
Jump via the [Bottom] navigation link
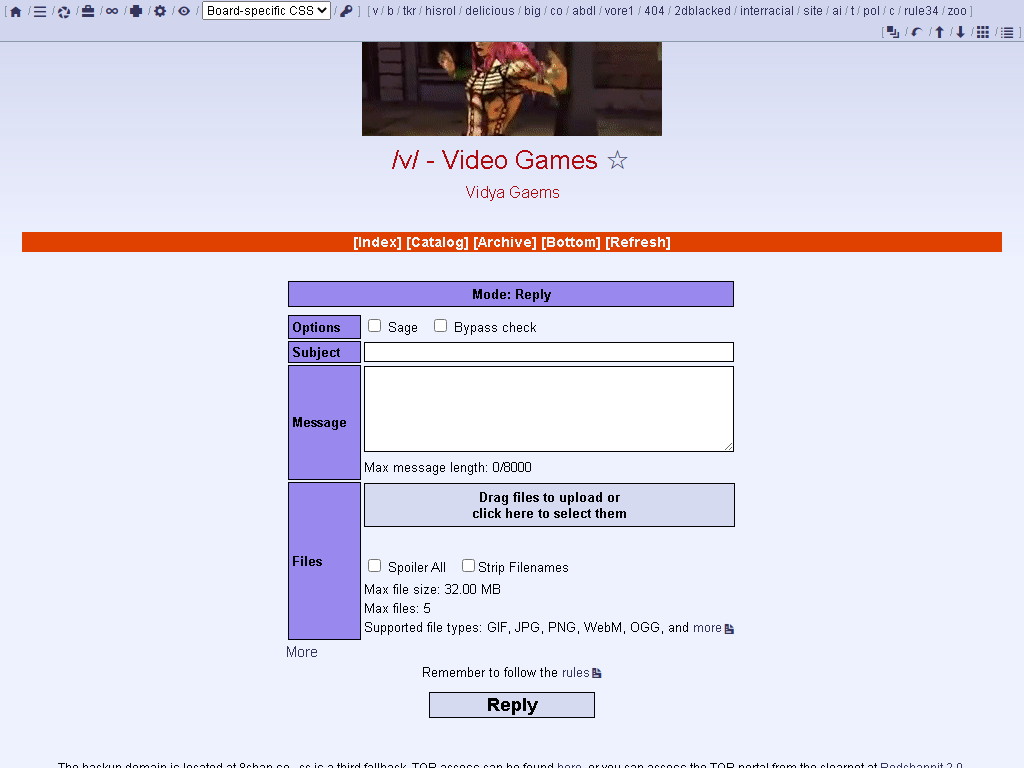pos(571,242)
